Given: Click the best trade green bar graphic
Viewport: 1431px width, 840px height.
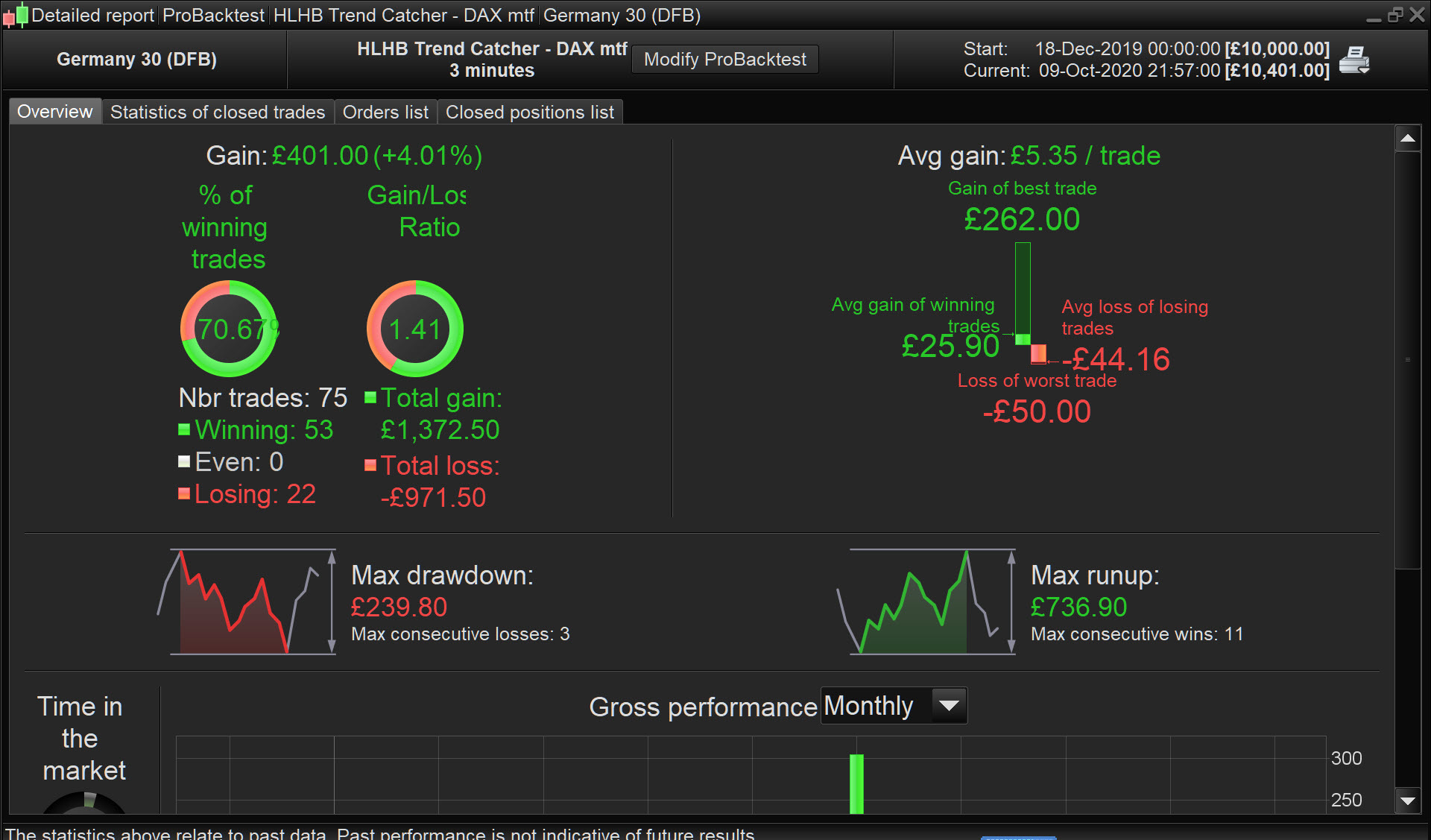Looking at the screenshot, I should (x=1023, y=291).
